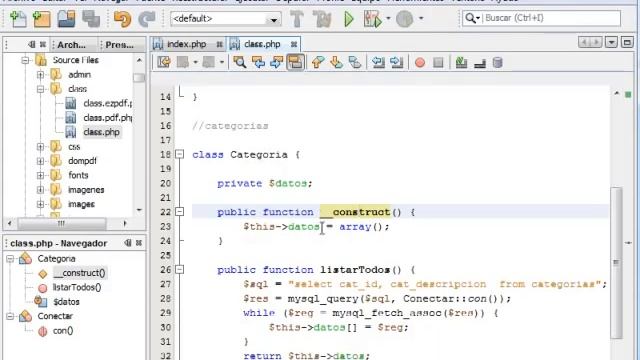Click the editor vertical scrollbar thumb
Image resolution: width=640 pixels, height=360 pixels.
click(x=616, y=262)
